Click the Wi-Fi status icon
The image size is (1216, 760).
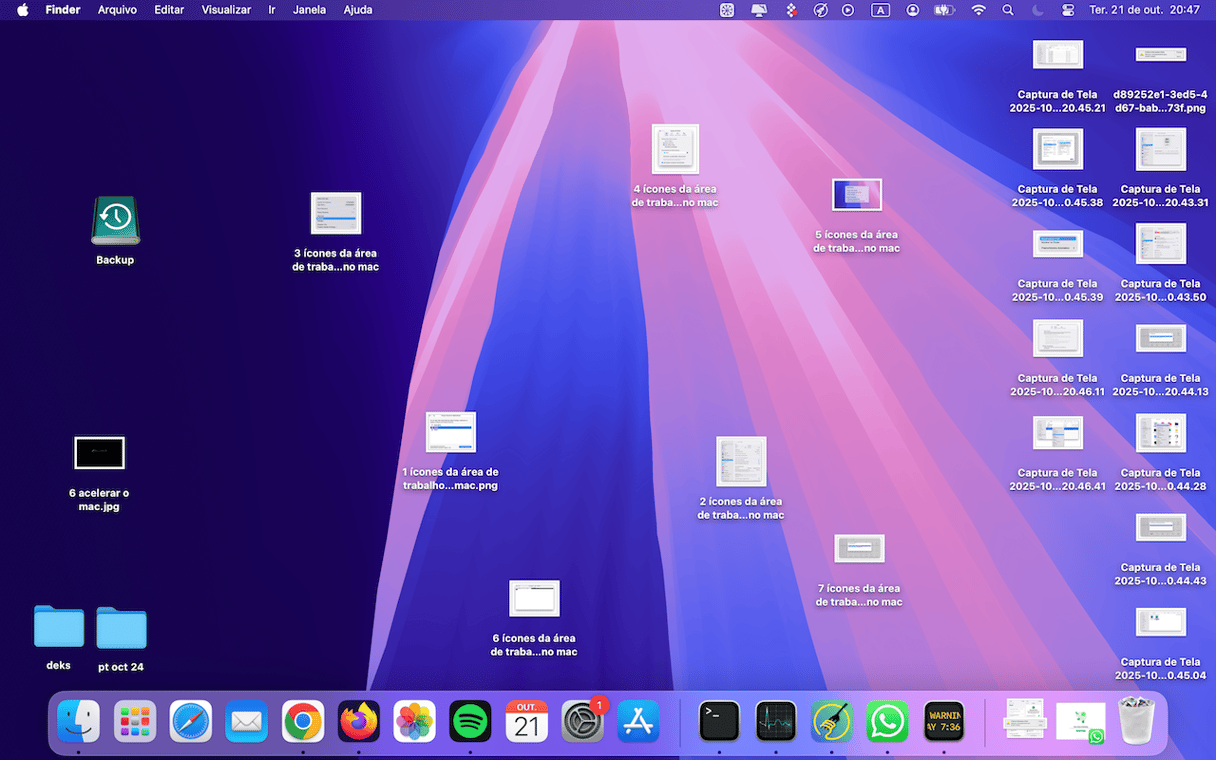(x=978, y=10)
